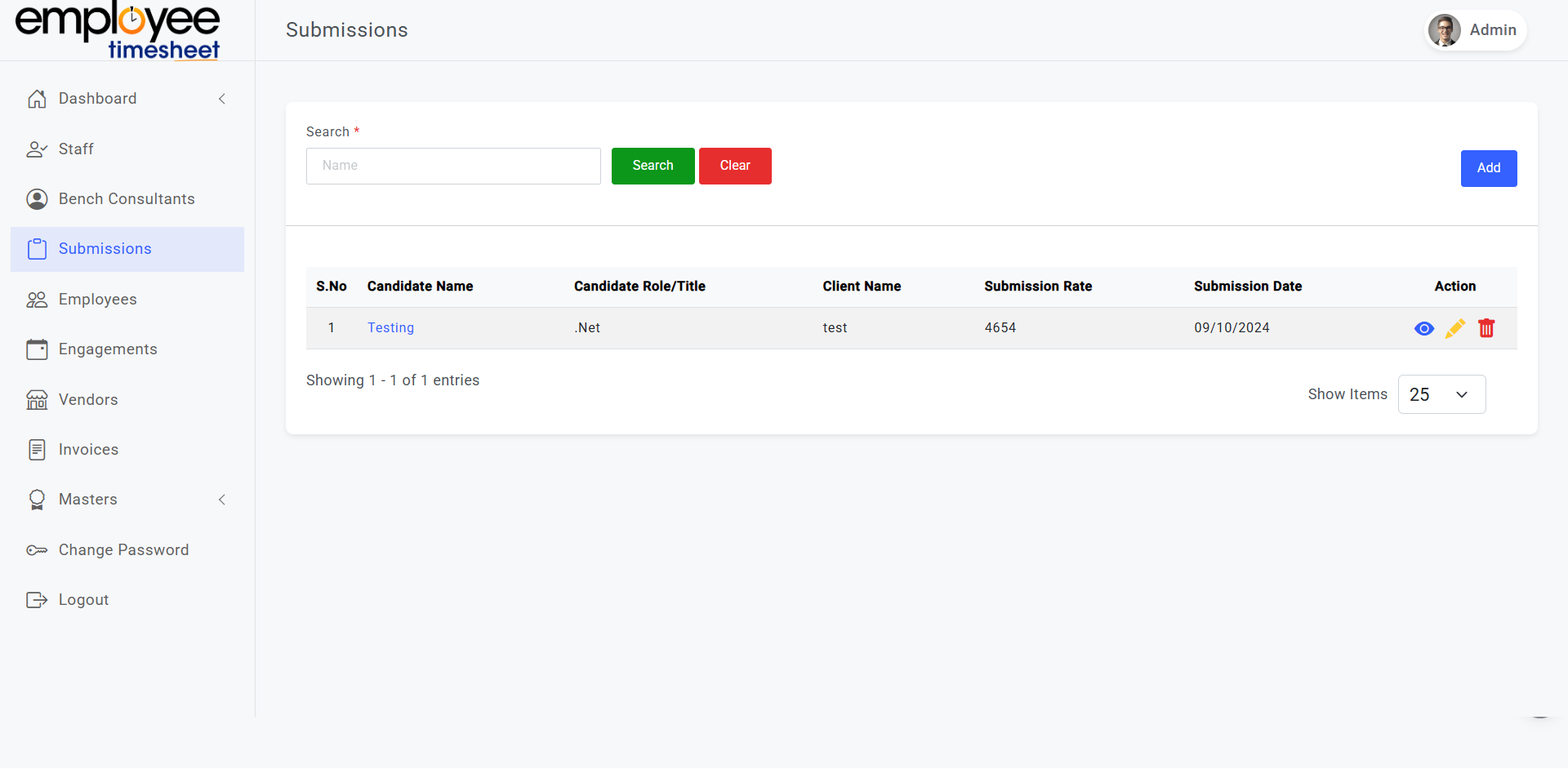Viewport: 1568px width, 769px height.
Task: Click the Vendors store icon
Action: click(x=37, y=400)
